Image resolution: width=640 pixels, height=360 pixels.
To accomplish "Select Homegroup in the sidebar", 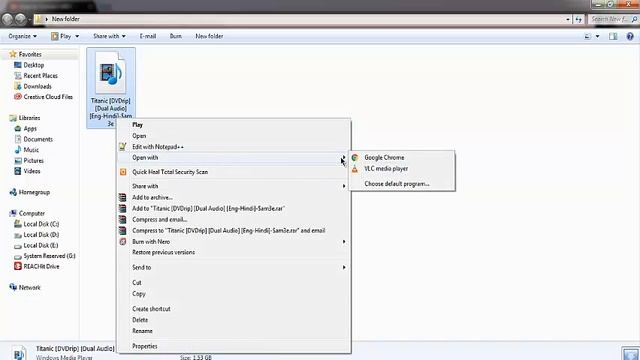I will coord(34,192).
